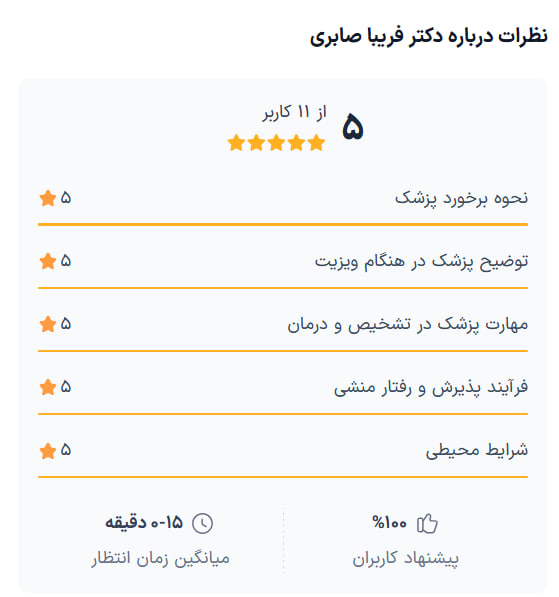Click the مهارت پزشک در تشخیص و درمان label
Viewport: 559px width, 597px height.
point(407,325)
